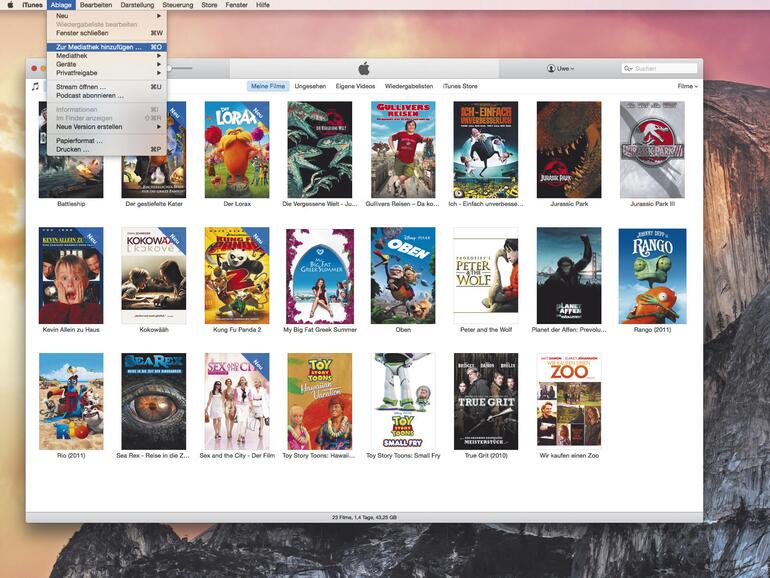Image resolution: width=770 pixels, height=578 pixels.
Task: Choose Papierformat menu entry
Action: [x=107, y=141]
